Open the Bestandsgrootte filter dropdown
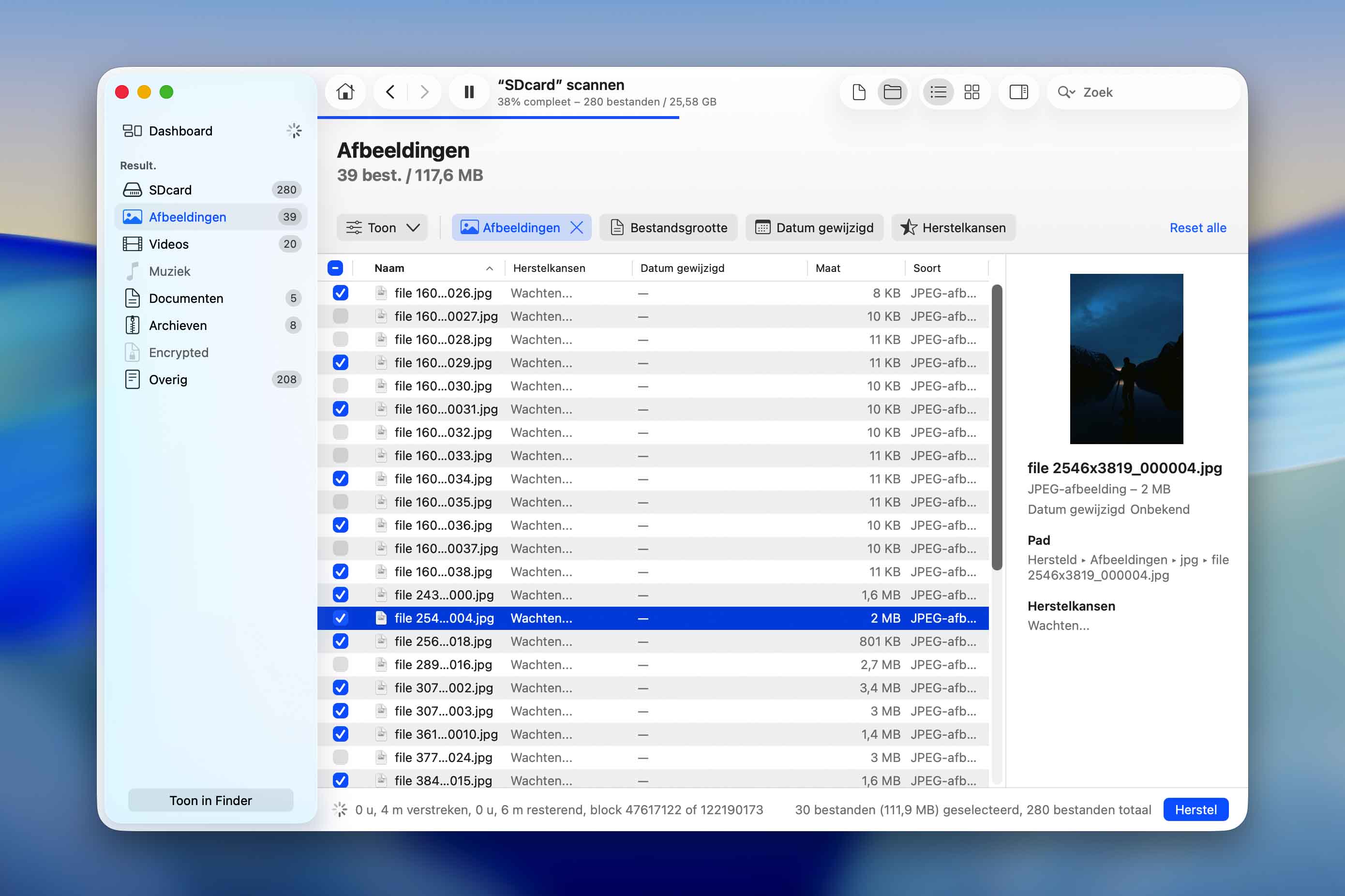 [669, 227]
